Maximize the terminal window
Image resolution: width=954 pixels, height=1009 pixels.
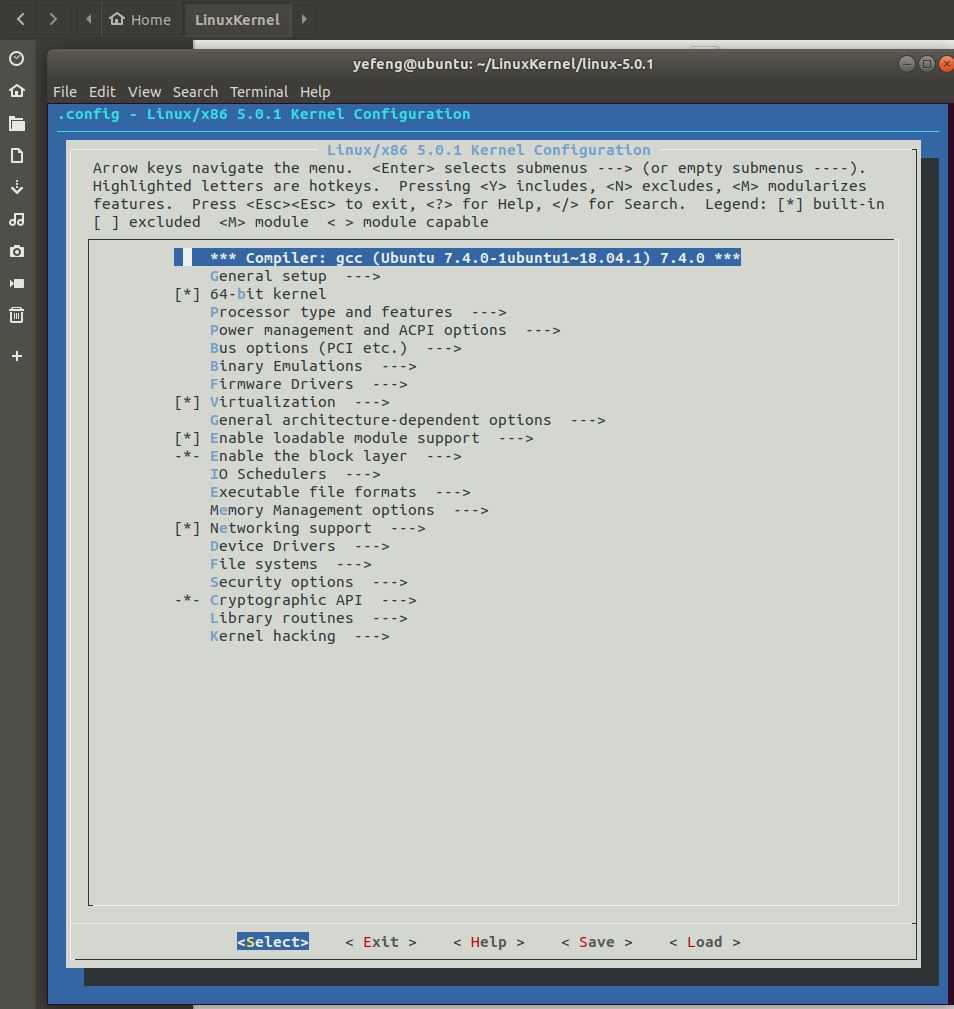[926, 63]
